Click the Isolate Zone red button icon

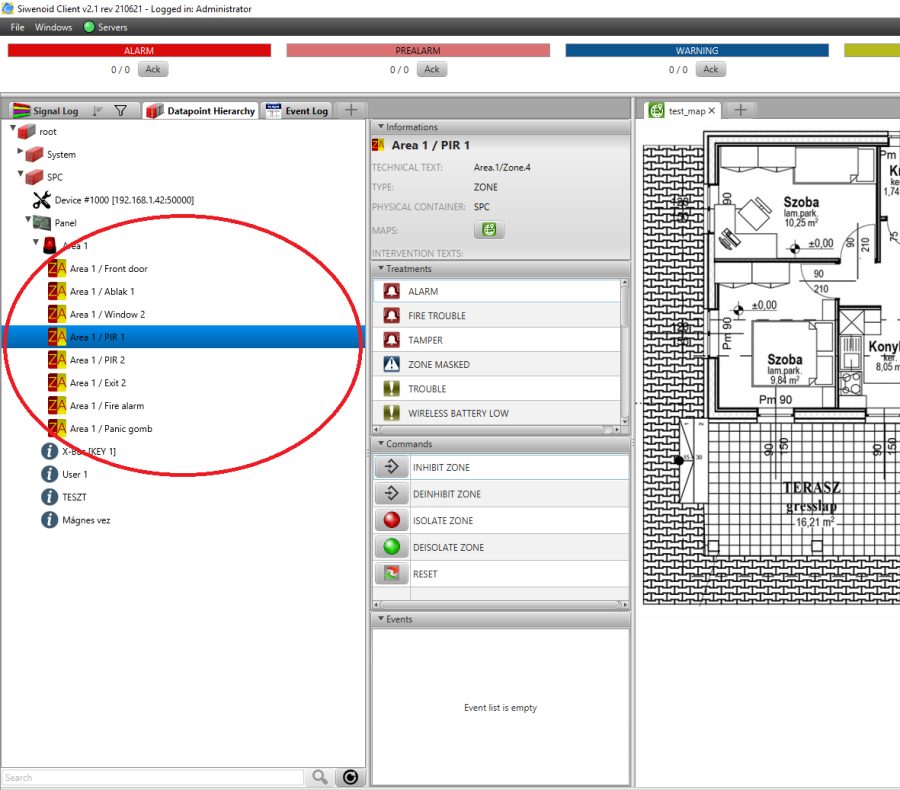[x=392, y=521]
